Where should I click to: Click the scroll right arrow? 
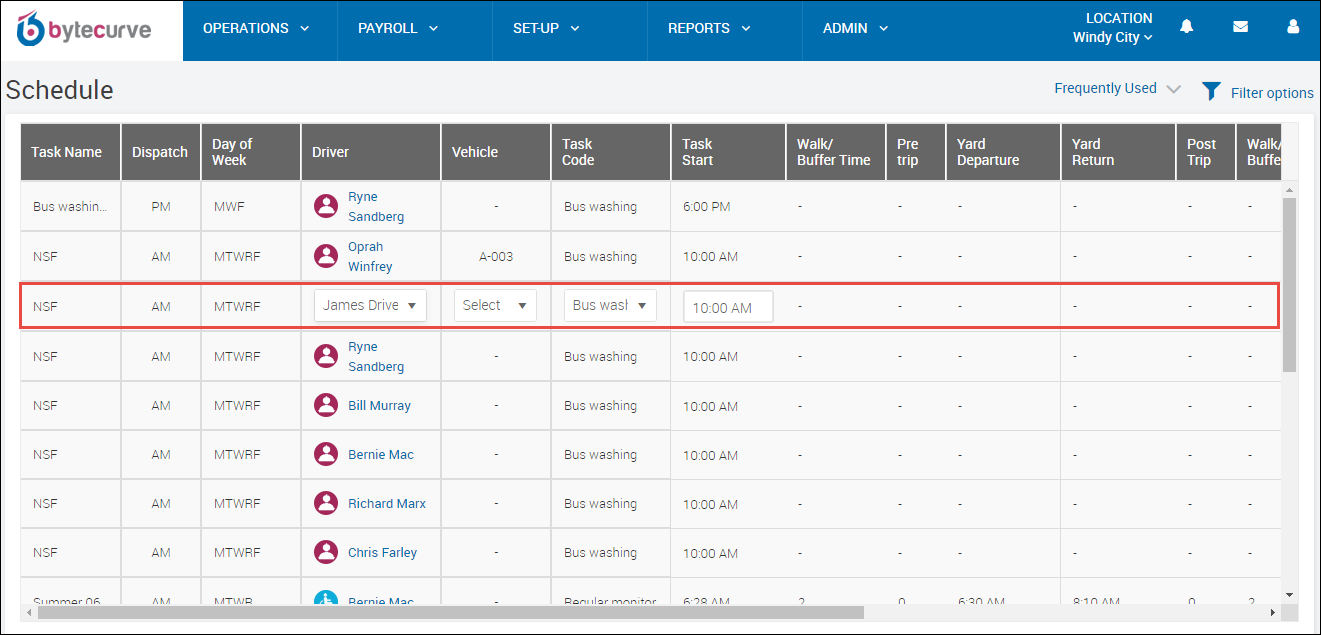(x=1273, y=612)
